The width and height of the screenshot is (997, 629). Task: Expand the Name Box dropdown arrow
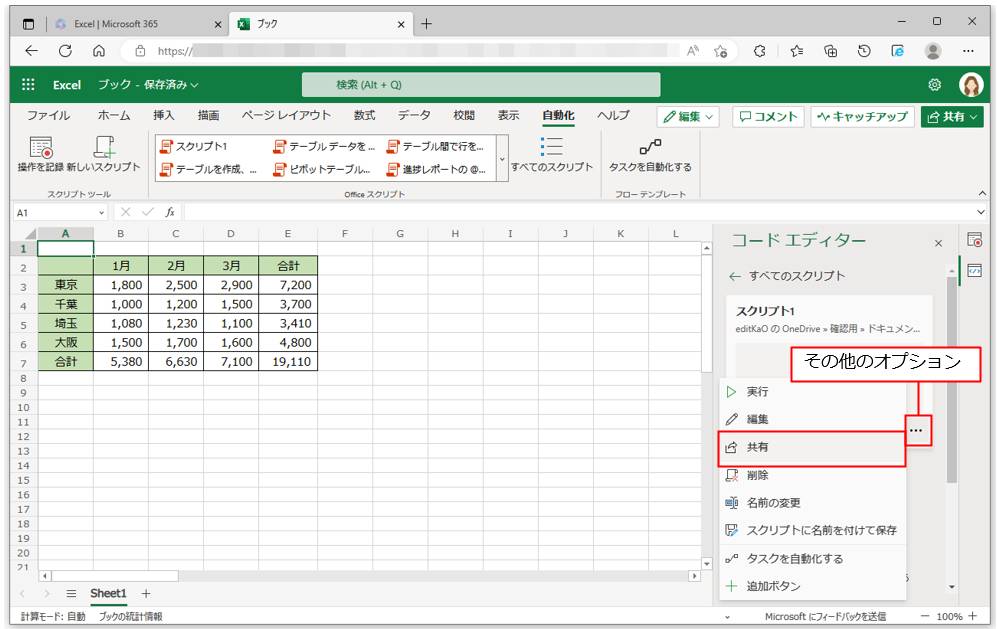tap(101, 212)
